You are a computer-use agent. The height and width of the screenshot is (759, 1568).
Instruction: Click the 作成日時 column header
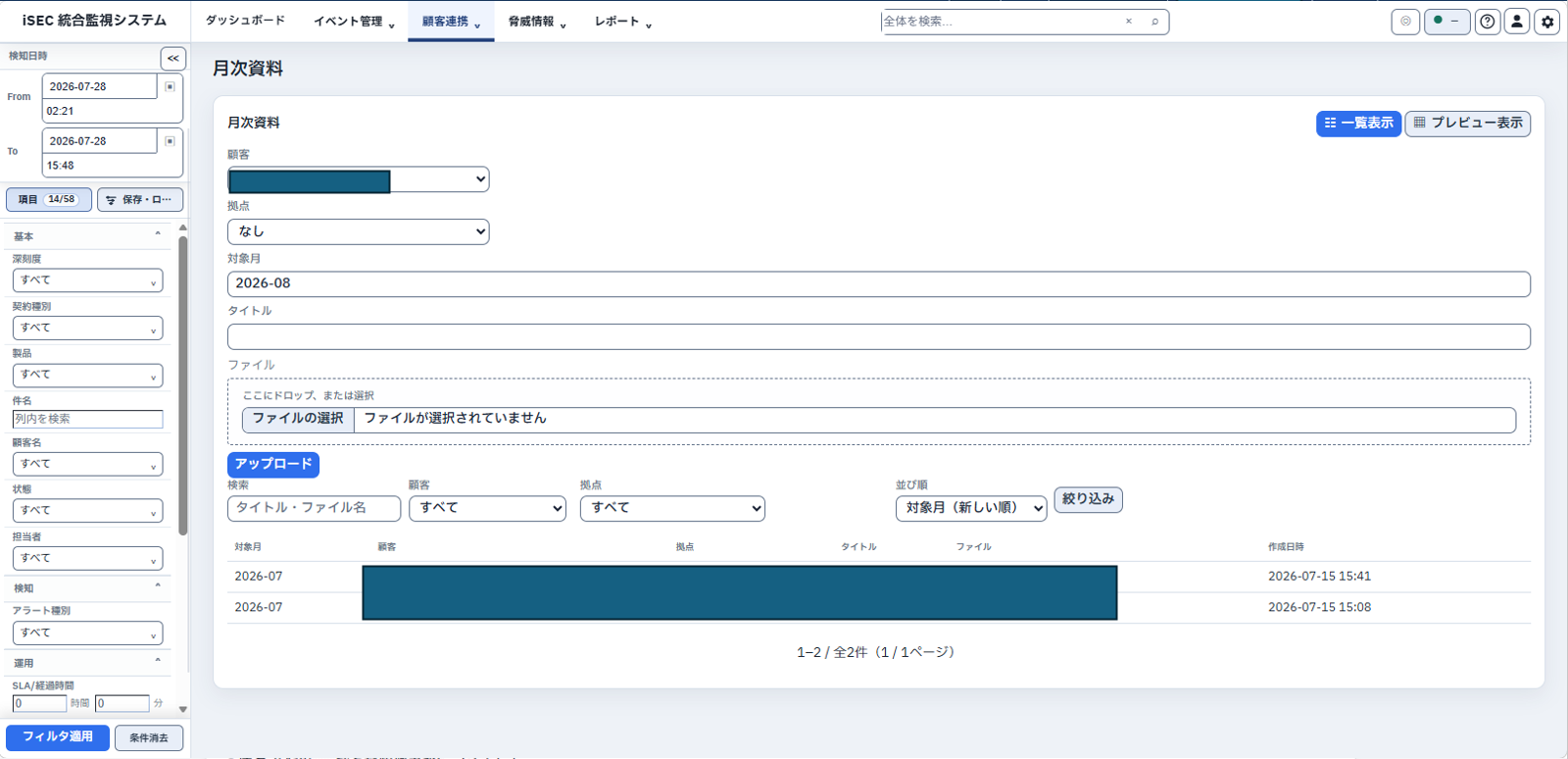(x=1286, y=547)
